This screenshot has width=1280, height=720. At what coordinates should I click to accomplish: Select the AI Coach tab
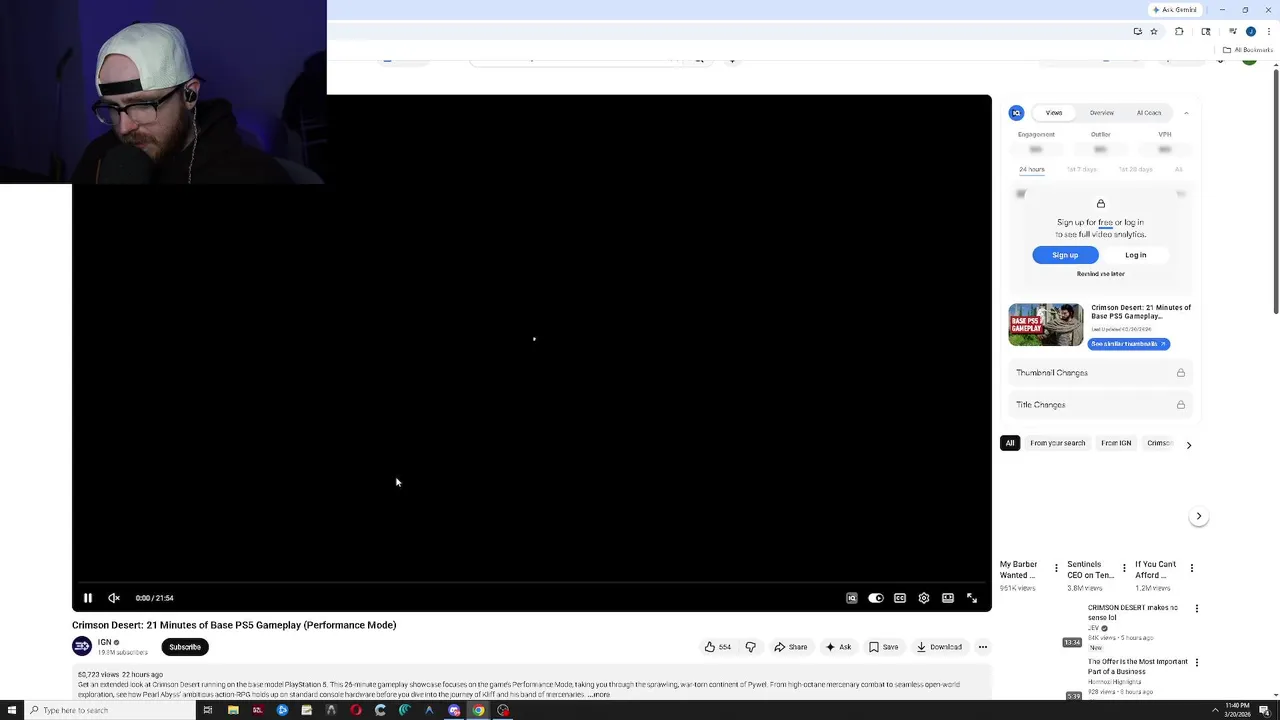tap(1149, 113)
